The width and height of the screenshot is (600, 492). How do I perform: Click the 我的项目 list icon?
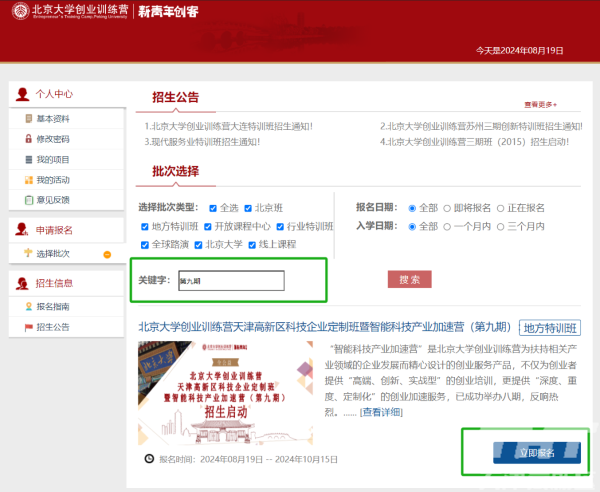pos(28,160)
